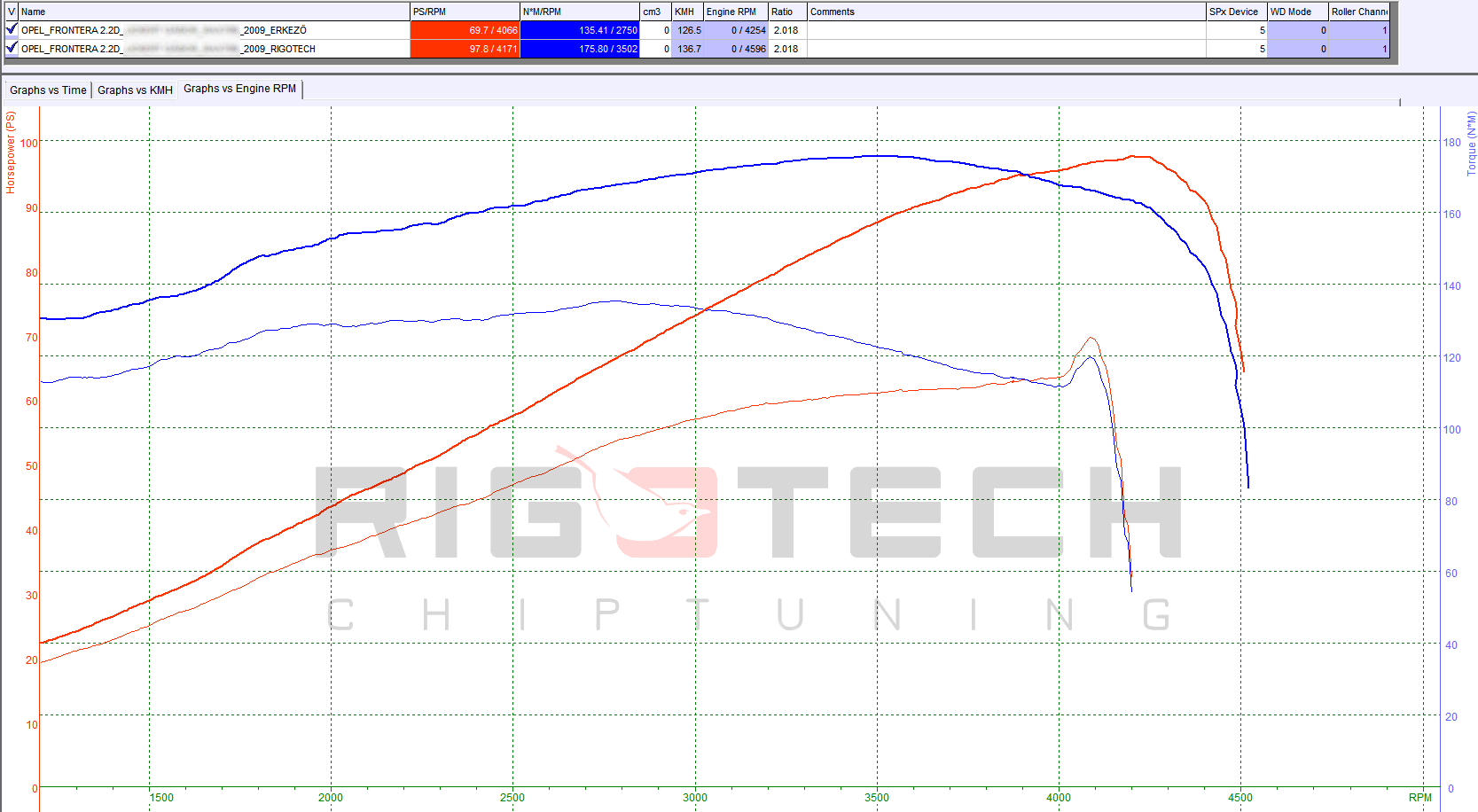This screenshot has height=812, width=1478.
Task: Click the Ratio column header
Action: pos(787,12)
